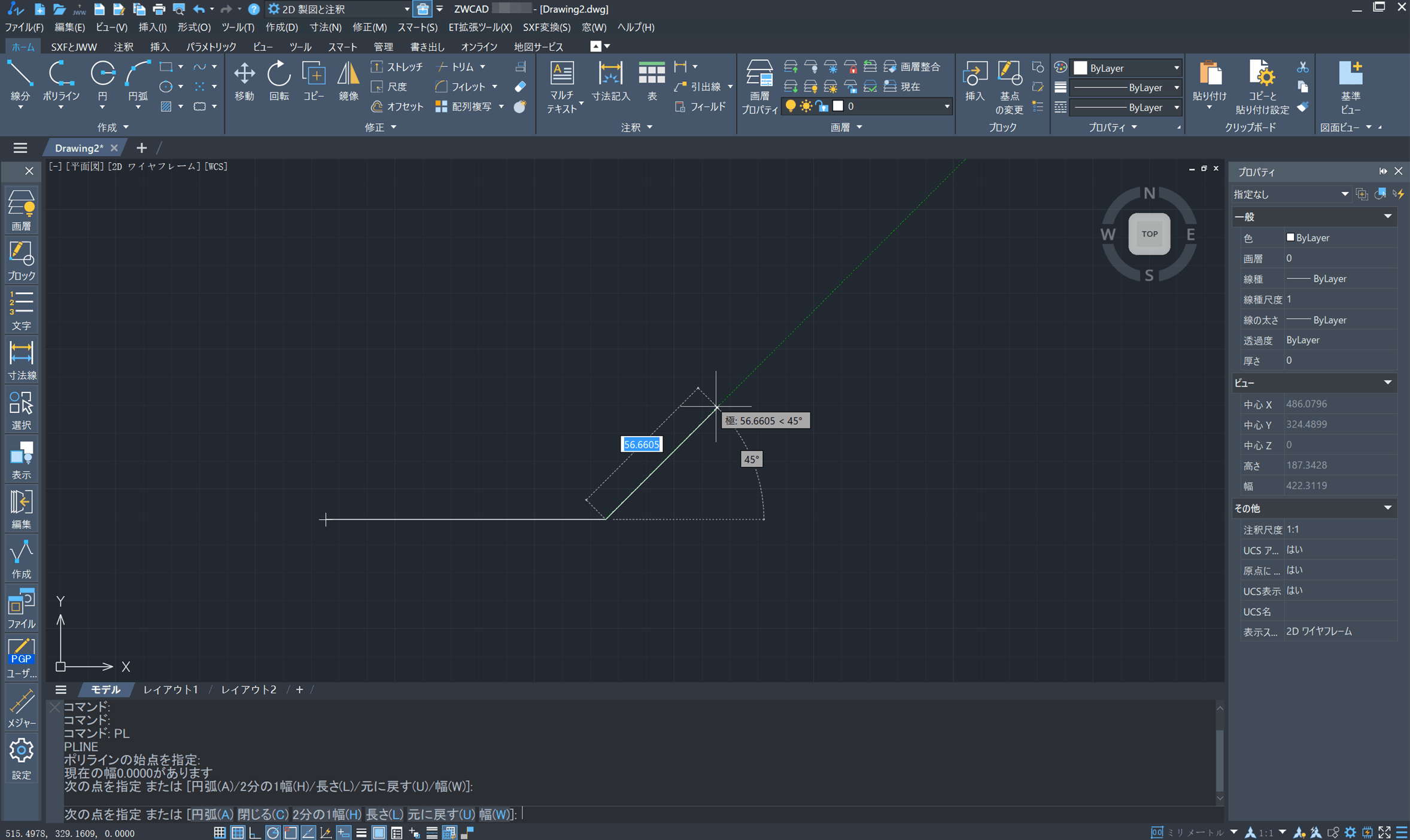Click the Paste (貼り付け) icon

coord(1210,81)
